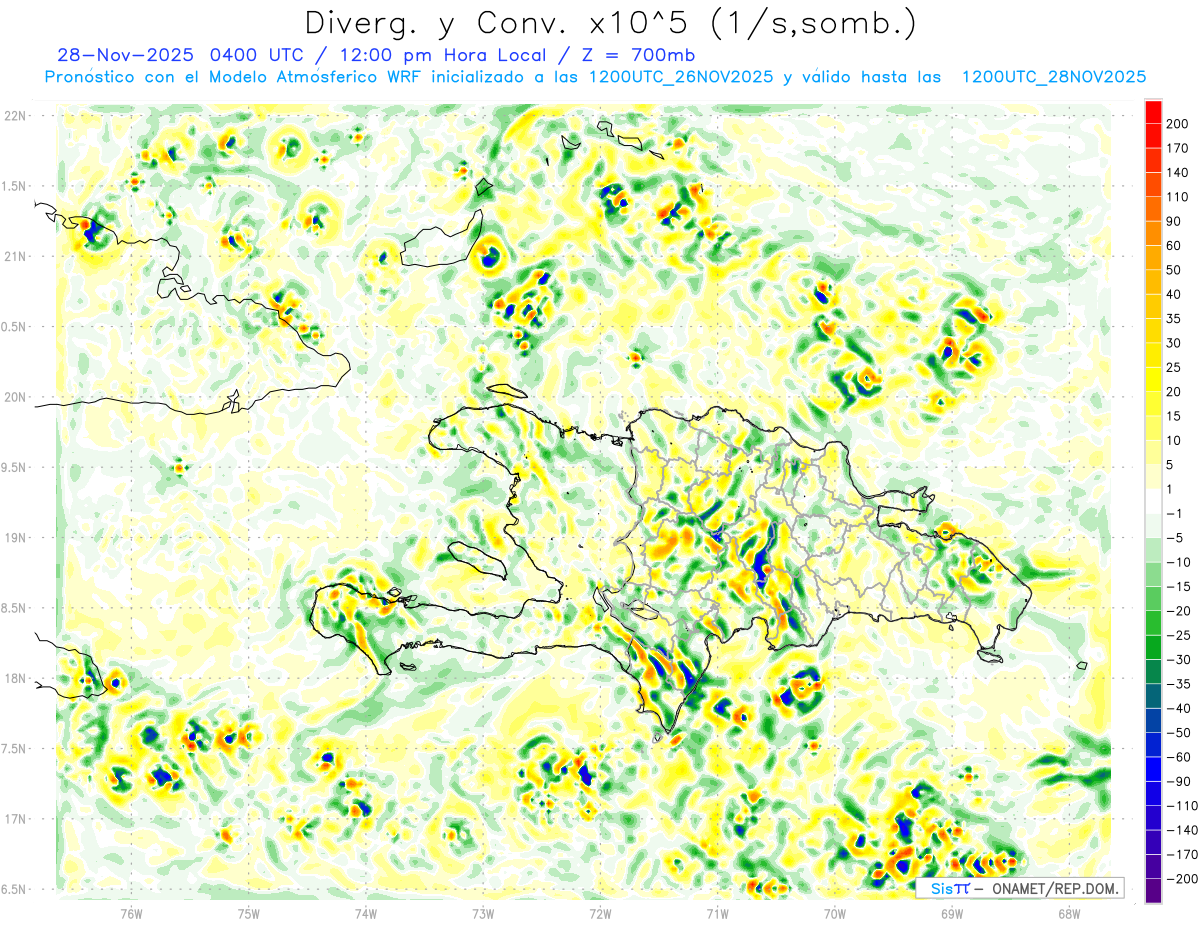This screenshot has height=927, width=1200.
Task: Click the 72W longitude tick label
Action: (600, 913)
